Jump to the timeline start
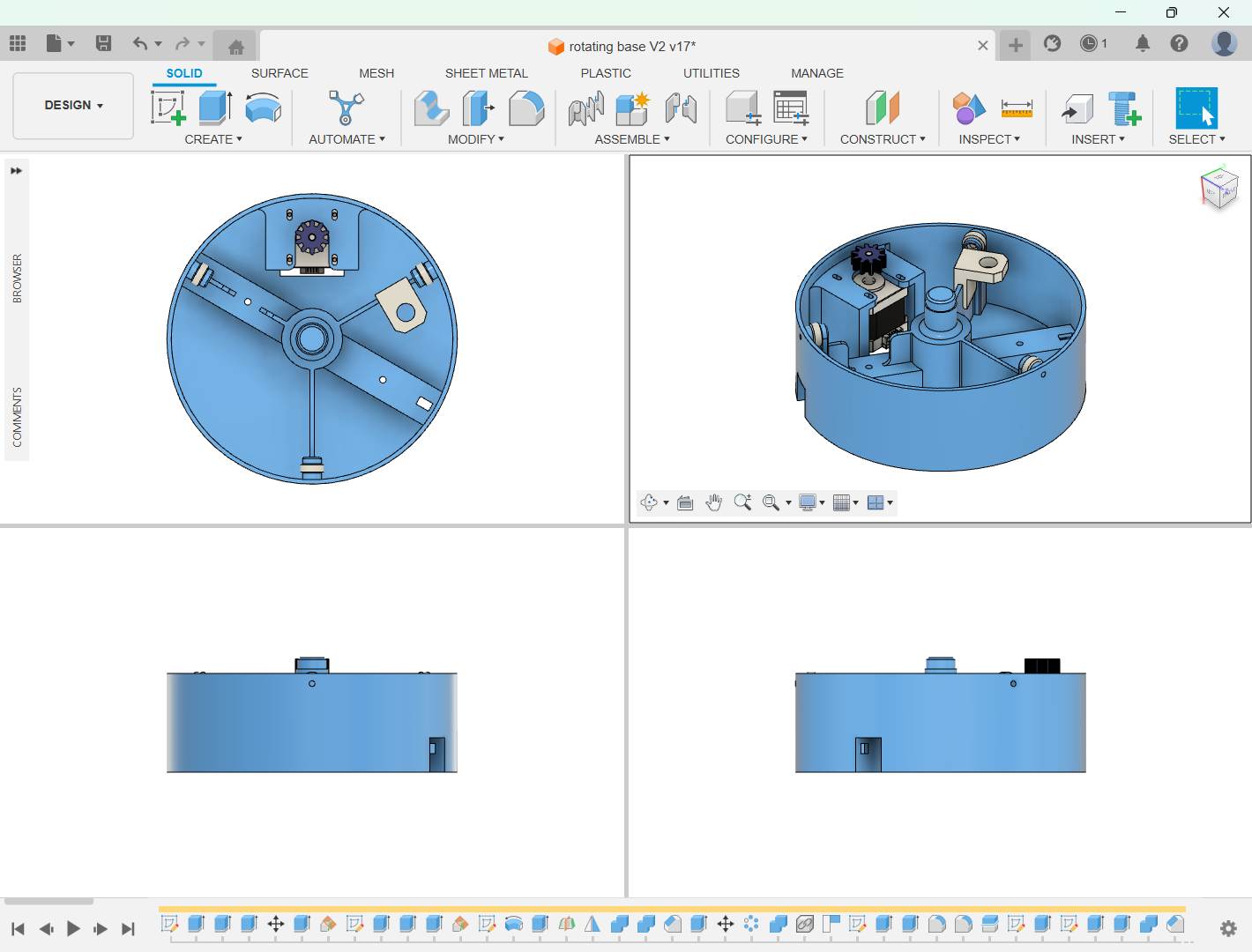1252x952 pixels. 18,928
